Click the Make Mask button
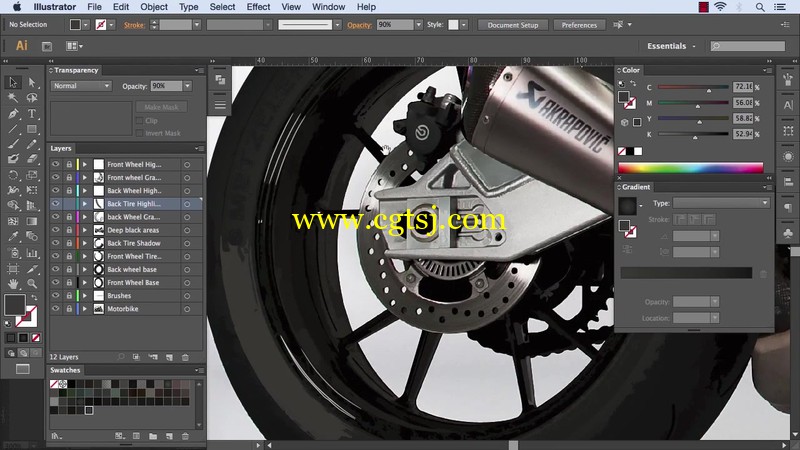 (x=161, y=107)
